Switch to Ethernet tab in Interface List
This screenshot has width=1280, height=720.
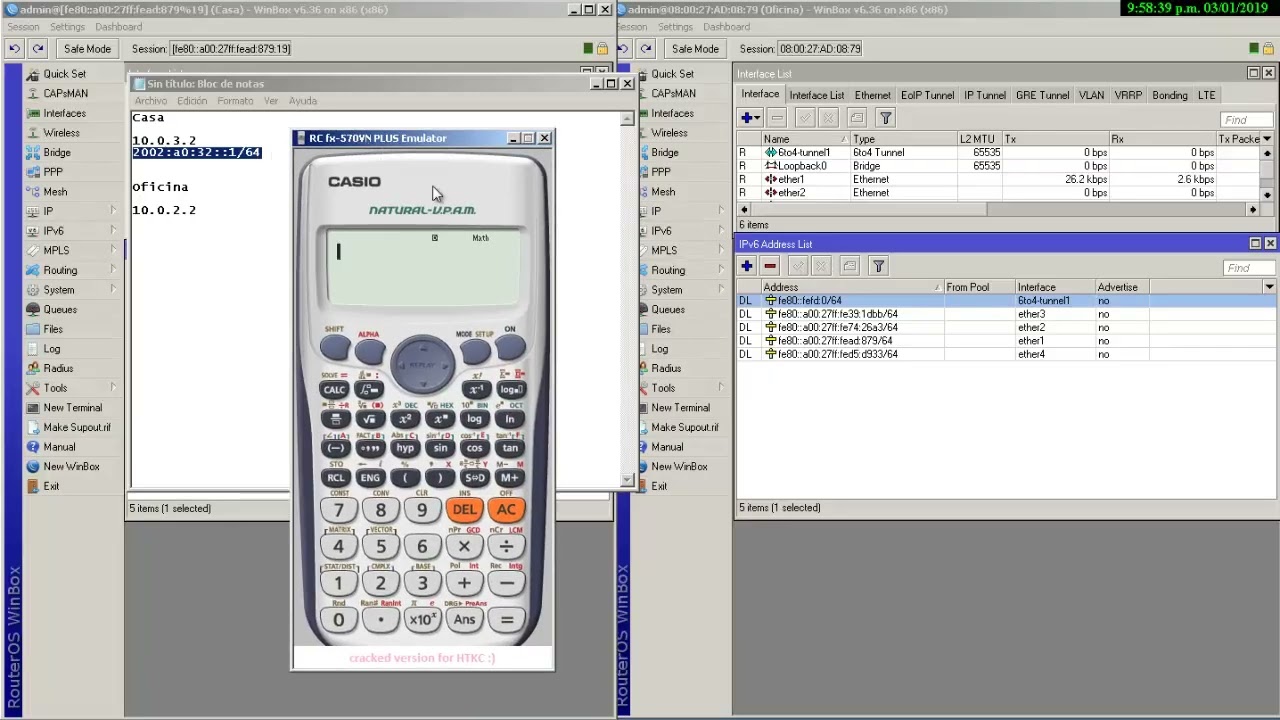click(x=872, y=95)
